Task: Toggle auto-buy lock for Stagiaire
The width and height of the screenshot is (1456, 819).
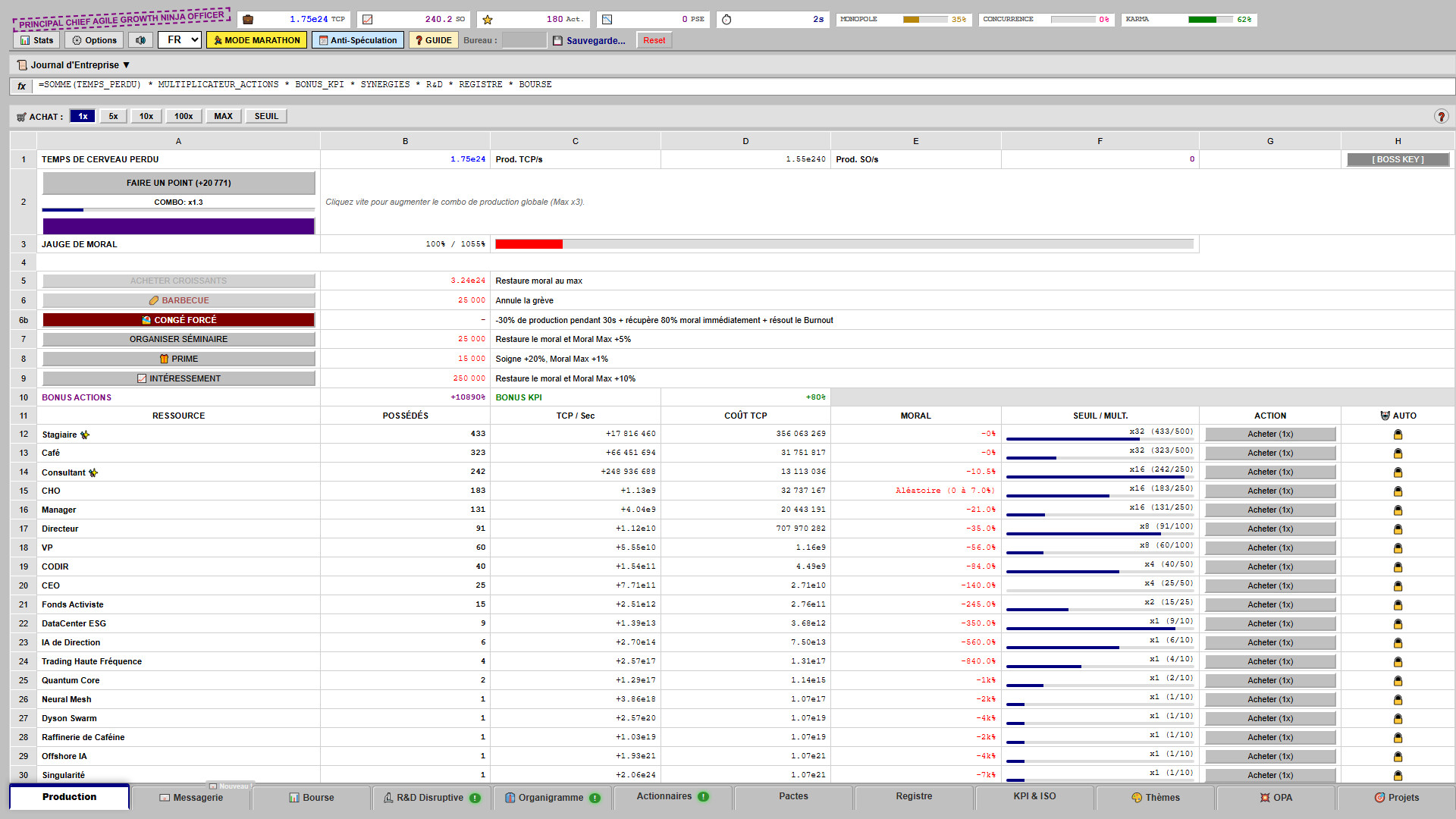Action: click(x=1398, y=435)
